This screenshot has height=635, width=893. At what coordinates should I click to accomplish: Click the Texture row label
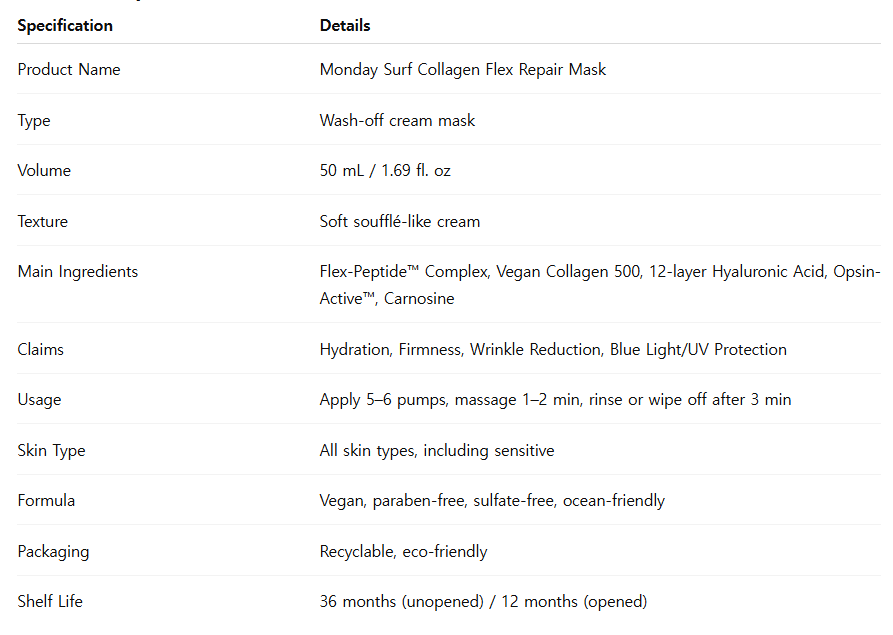(x=42, y=221)
